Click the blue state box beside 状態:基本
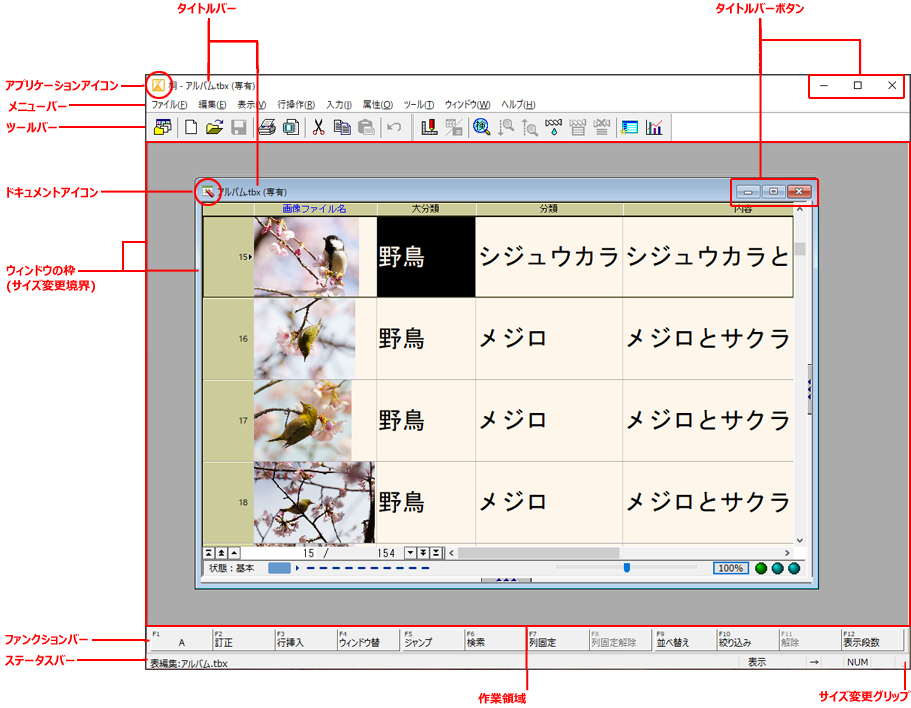 coord(279,568)
